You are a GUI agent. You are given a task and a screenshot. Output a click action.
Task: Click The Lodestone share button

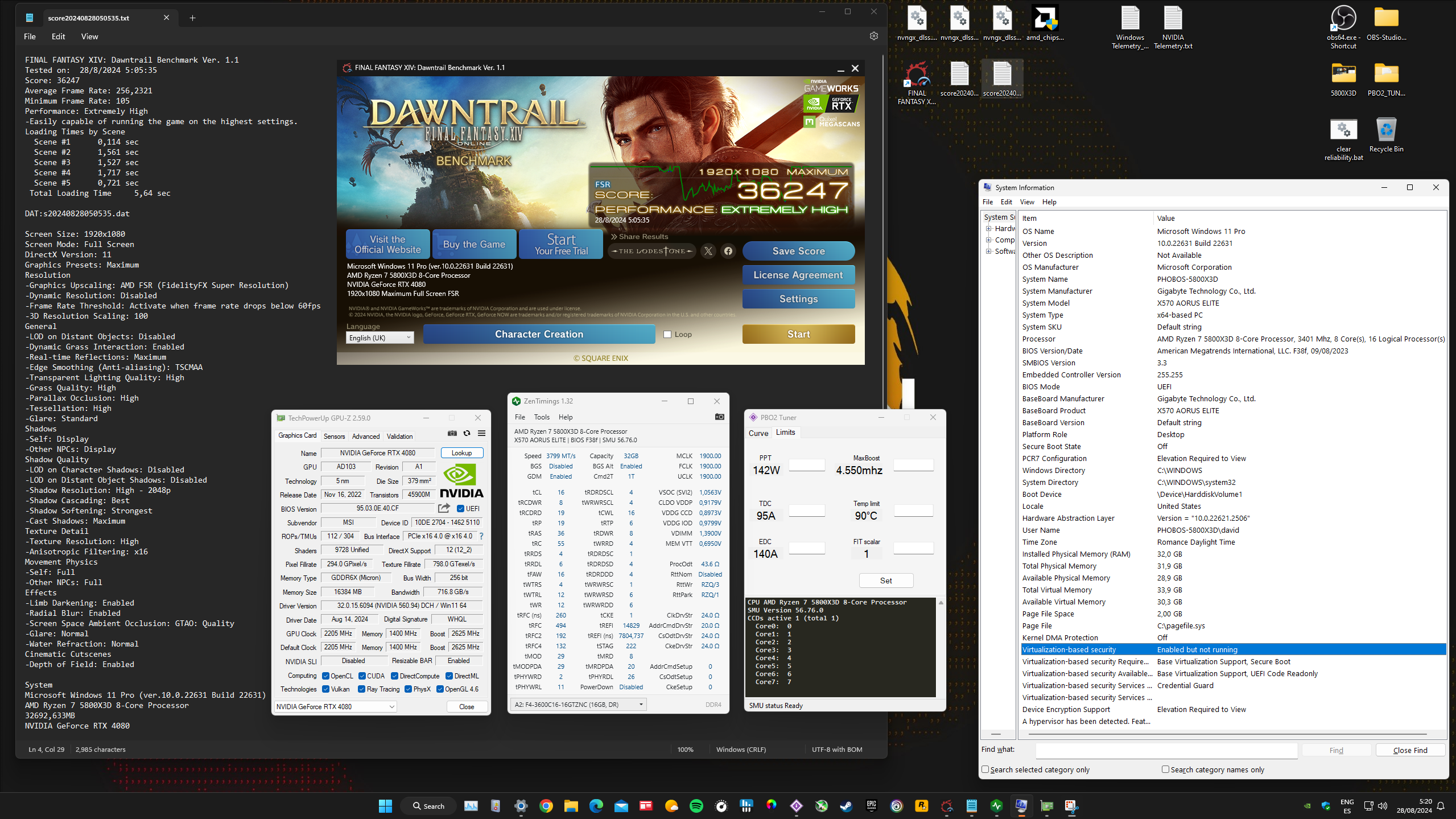pyautogui.click(x=652, y=251)
